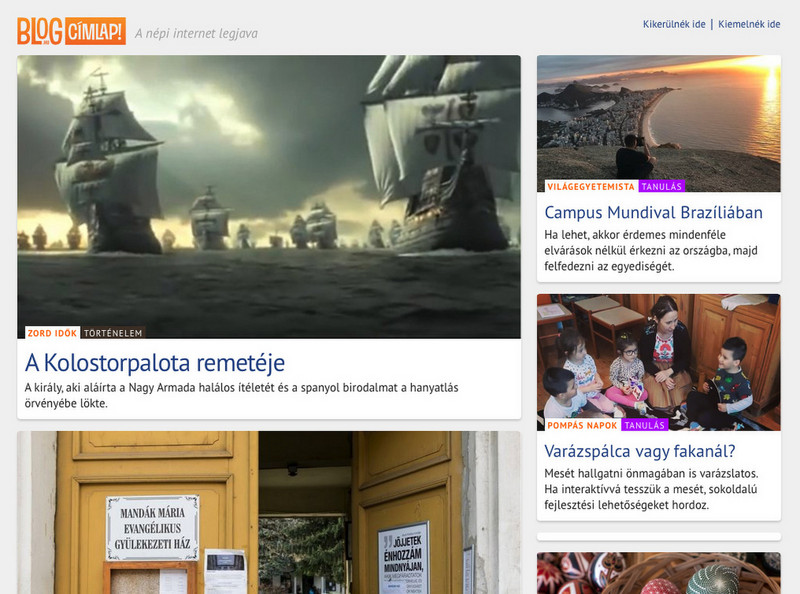Viewport: 800px width, 594px height.
Task: Select the 'VILÁGEGYETEMISTA' blog tag
Action: pyautogui.click(x=591, y=186)
